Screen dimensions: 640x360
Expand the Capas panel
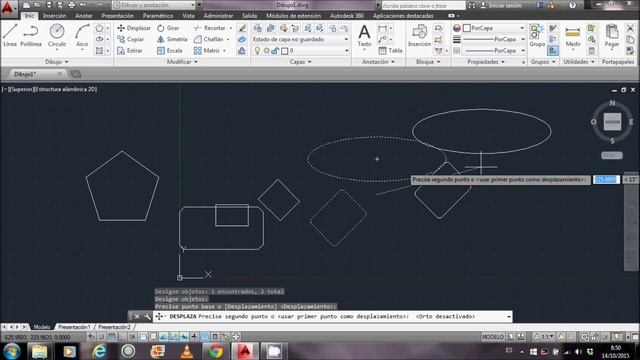[300, 62]
